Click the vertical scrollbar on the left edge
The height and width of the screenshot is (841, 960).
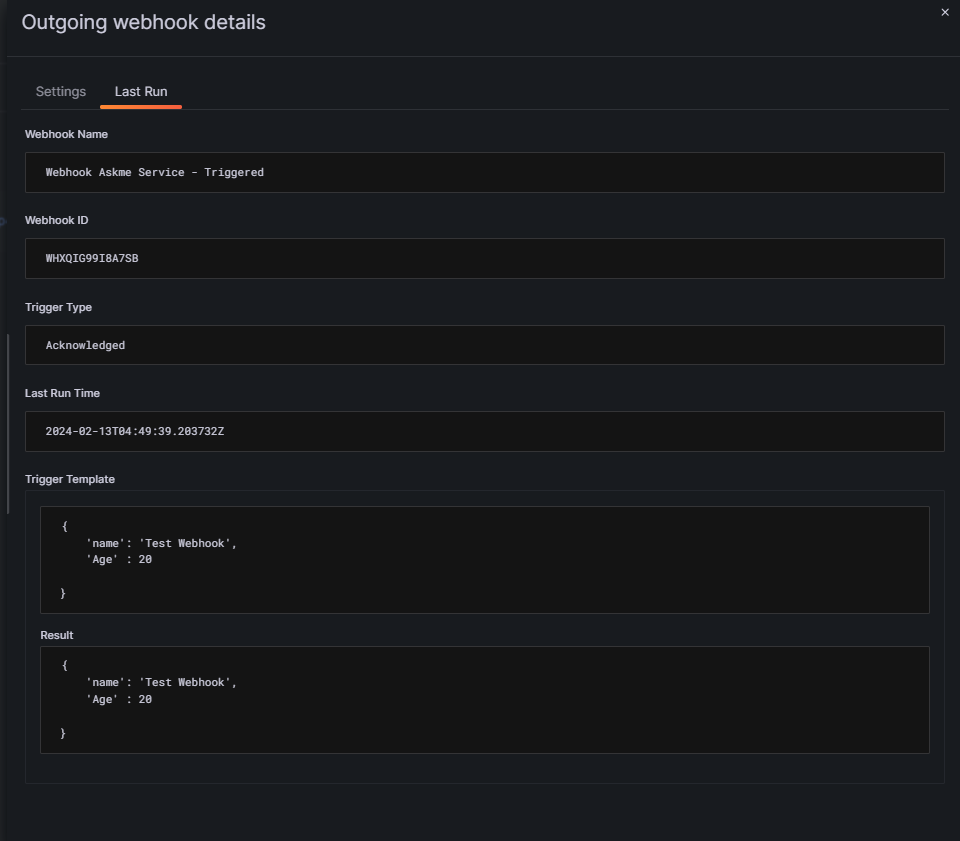click(x=7, y=420)
